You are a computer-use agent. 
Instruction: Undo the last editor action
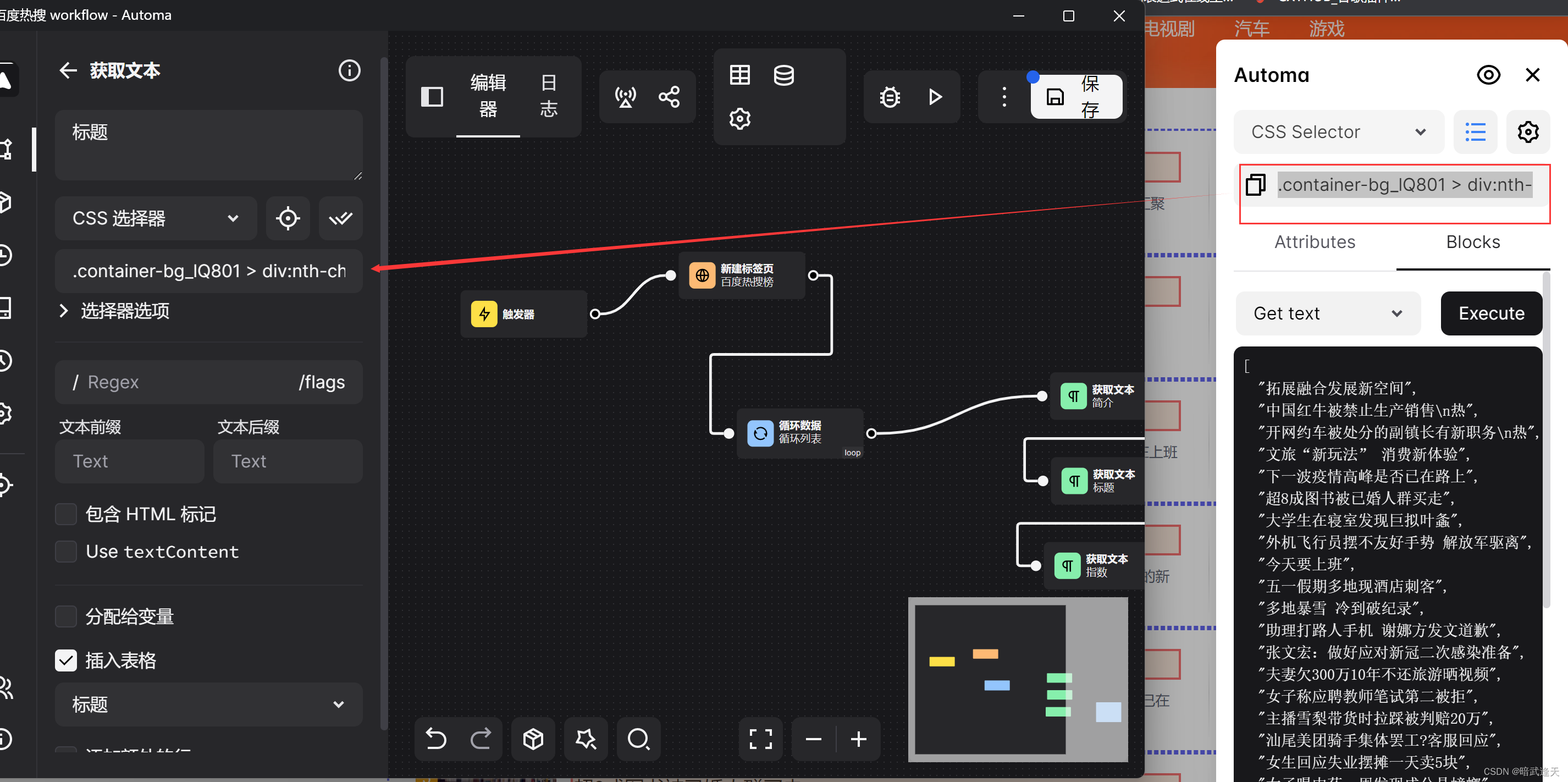(x=436, y=739)
